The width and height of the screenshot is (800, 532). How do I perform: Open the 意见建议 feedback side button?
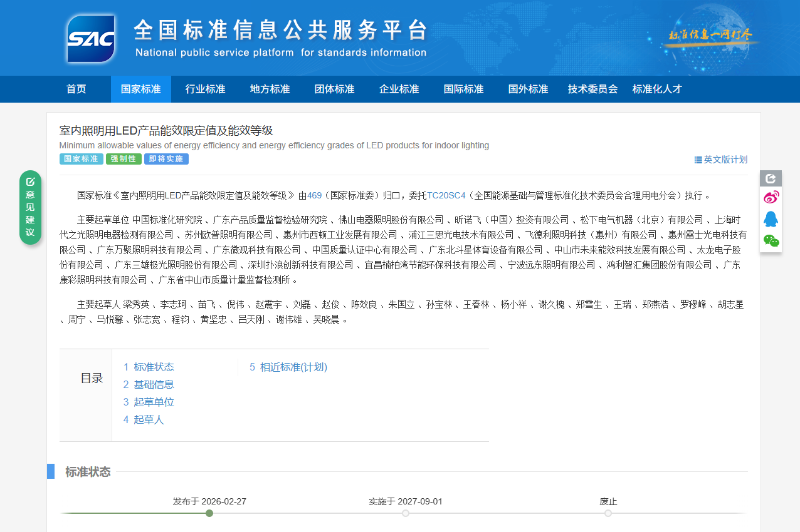[x=30, y=208]
